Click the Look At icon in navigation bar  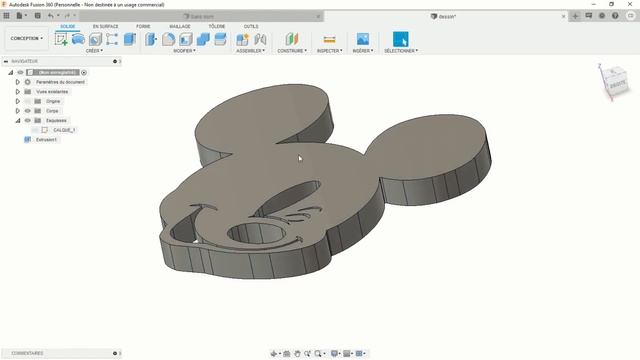coord(287,353)
